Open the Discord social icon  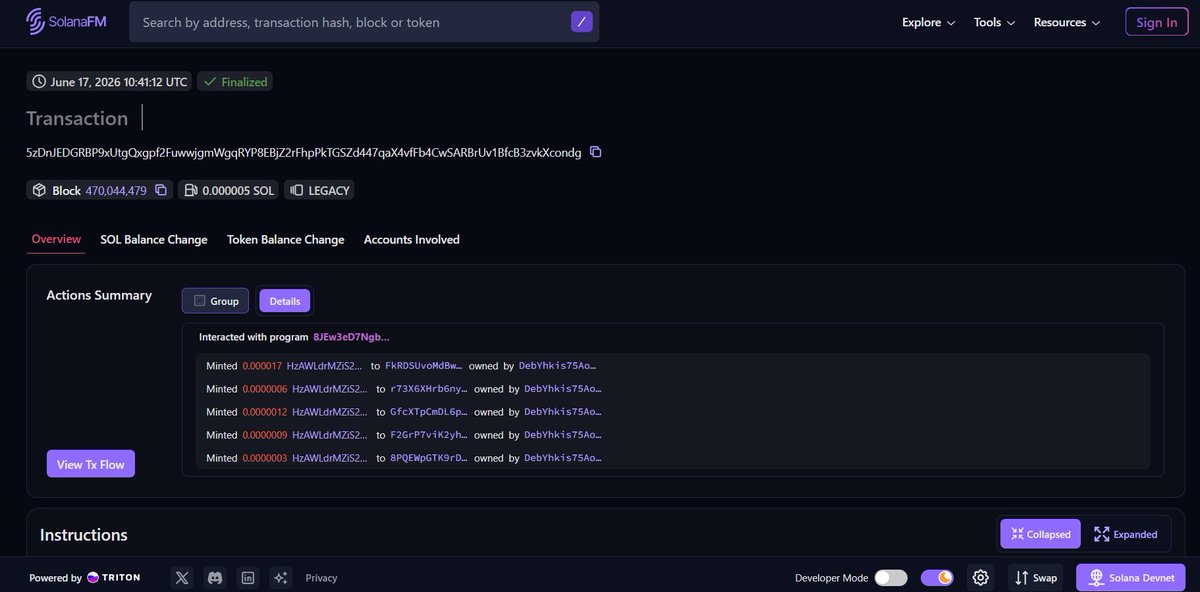click(x=215, y=578)
